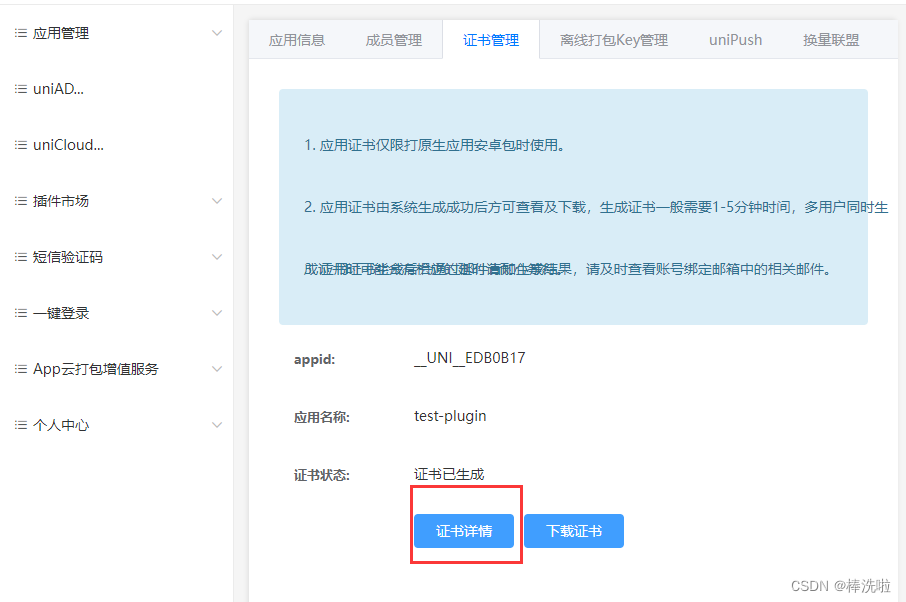Click the list icon beside 插件市场

pyautogui.click(x=20, y=201)
